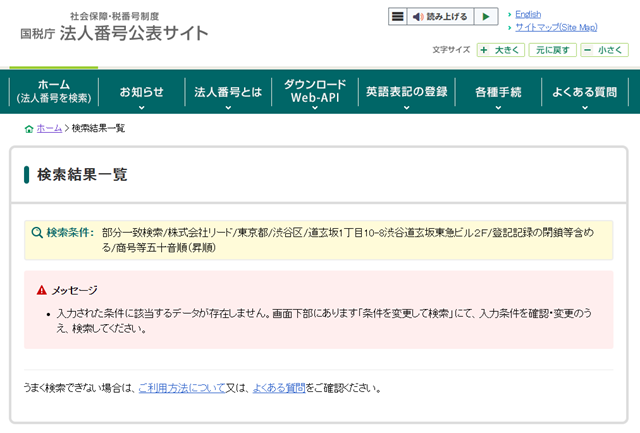Expand the よくある質問 navigation menu
The height and width of the screenshot is (433, 640).
[585, 92]
